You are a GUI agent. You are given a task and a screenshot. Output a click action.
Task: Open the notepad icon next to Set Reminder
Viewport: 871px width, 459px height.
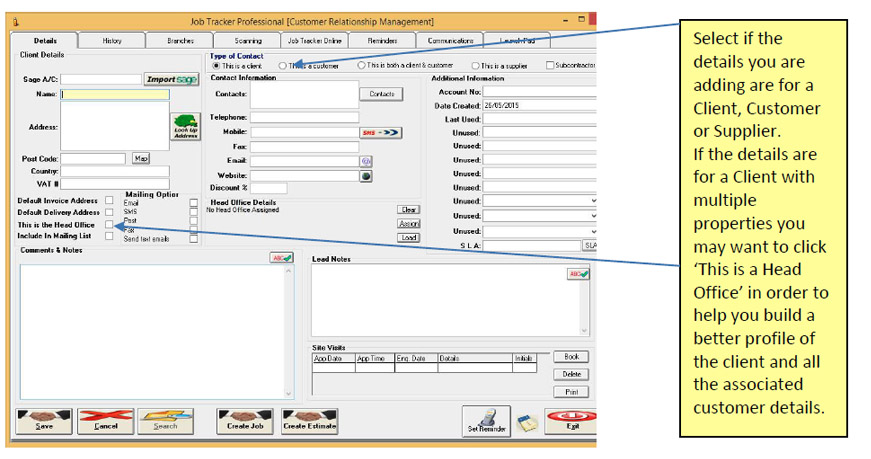(x=527, y=423)
